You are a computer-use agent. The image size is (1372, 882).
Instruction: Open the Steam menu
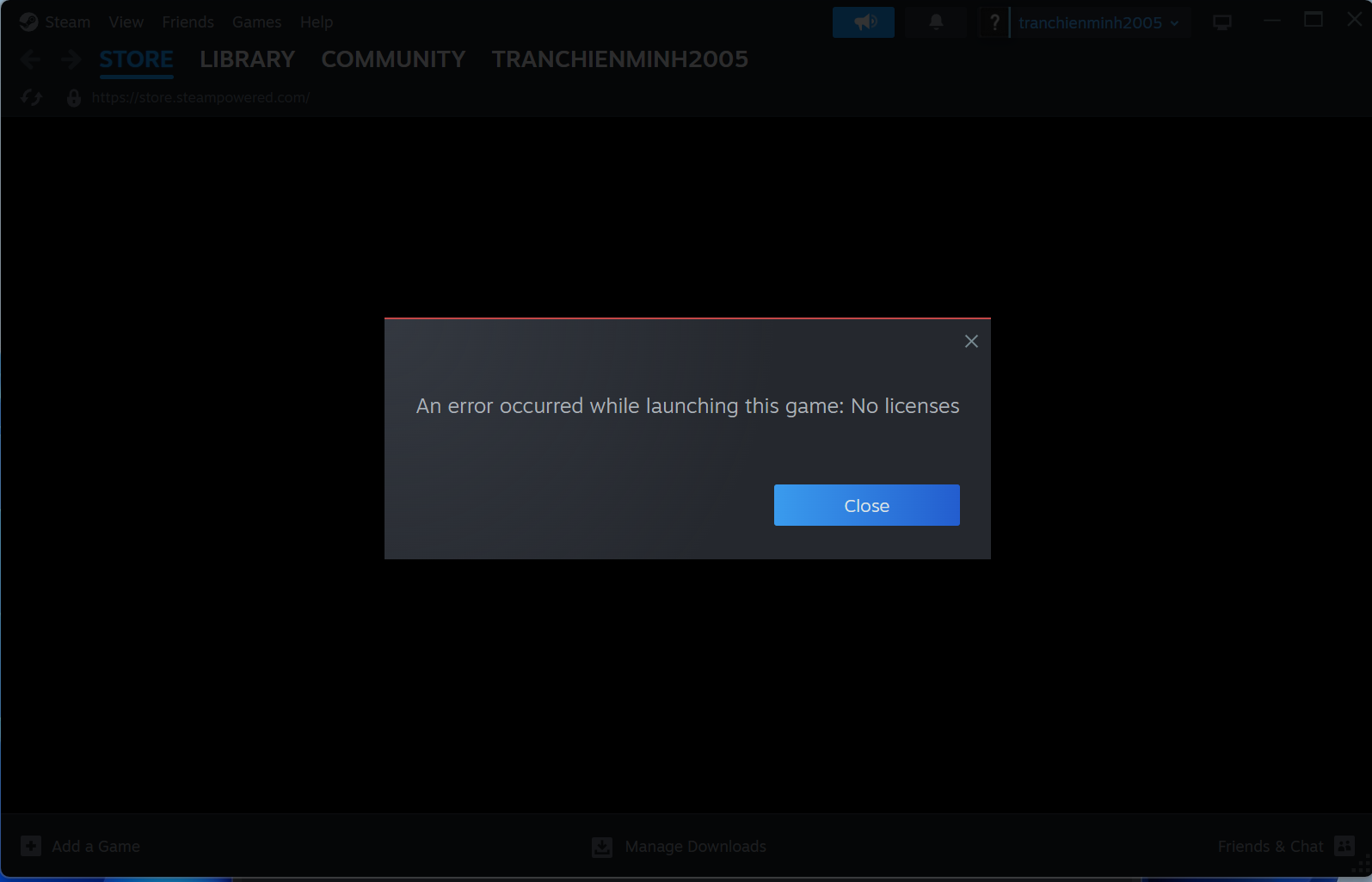tap(67, 22)
